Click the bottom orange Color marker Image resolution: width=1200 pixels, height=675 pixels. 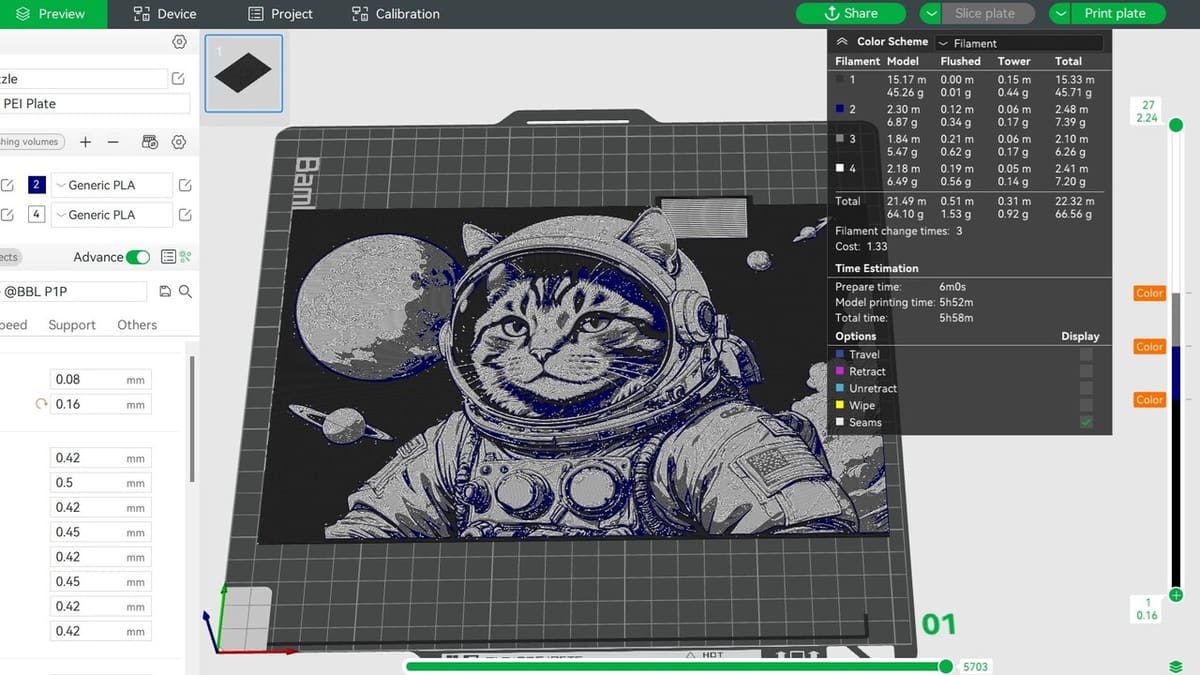click(1150, 399)
